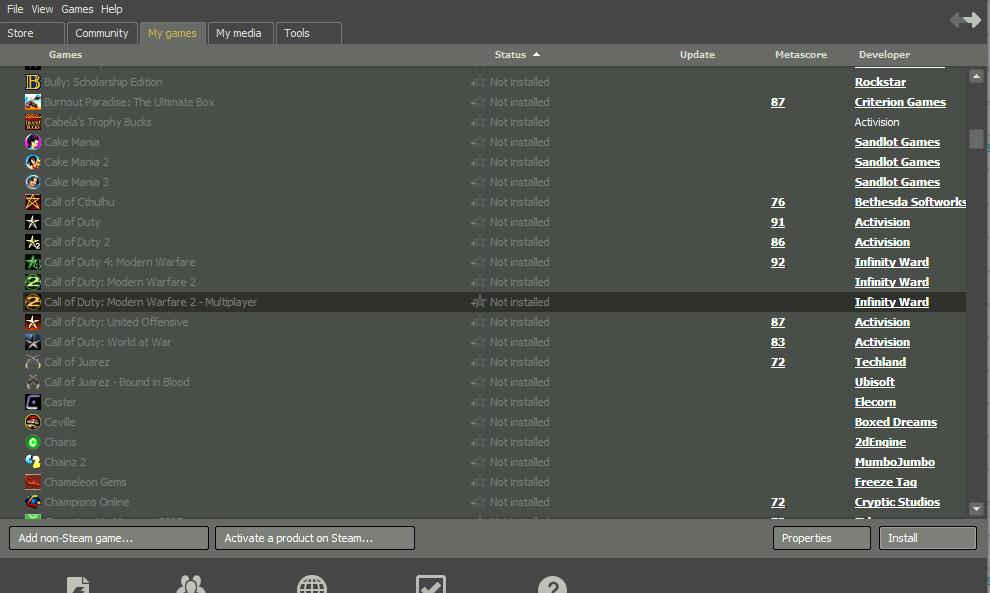Toggle favorite star for Cake Mania
990x593 pixels.
[x=479, y=142]
